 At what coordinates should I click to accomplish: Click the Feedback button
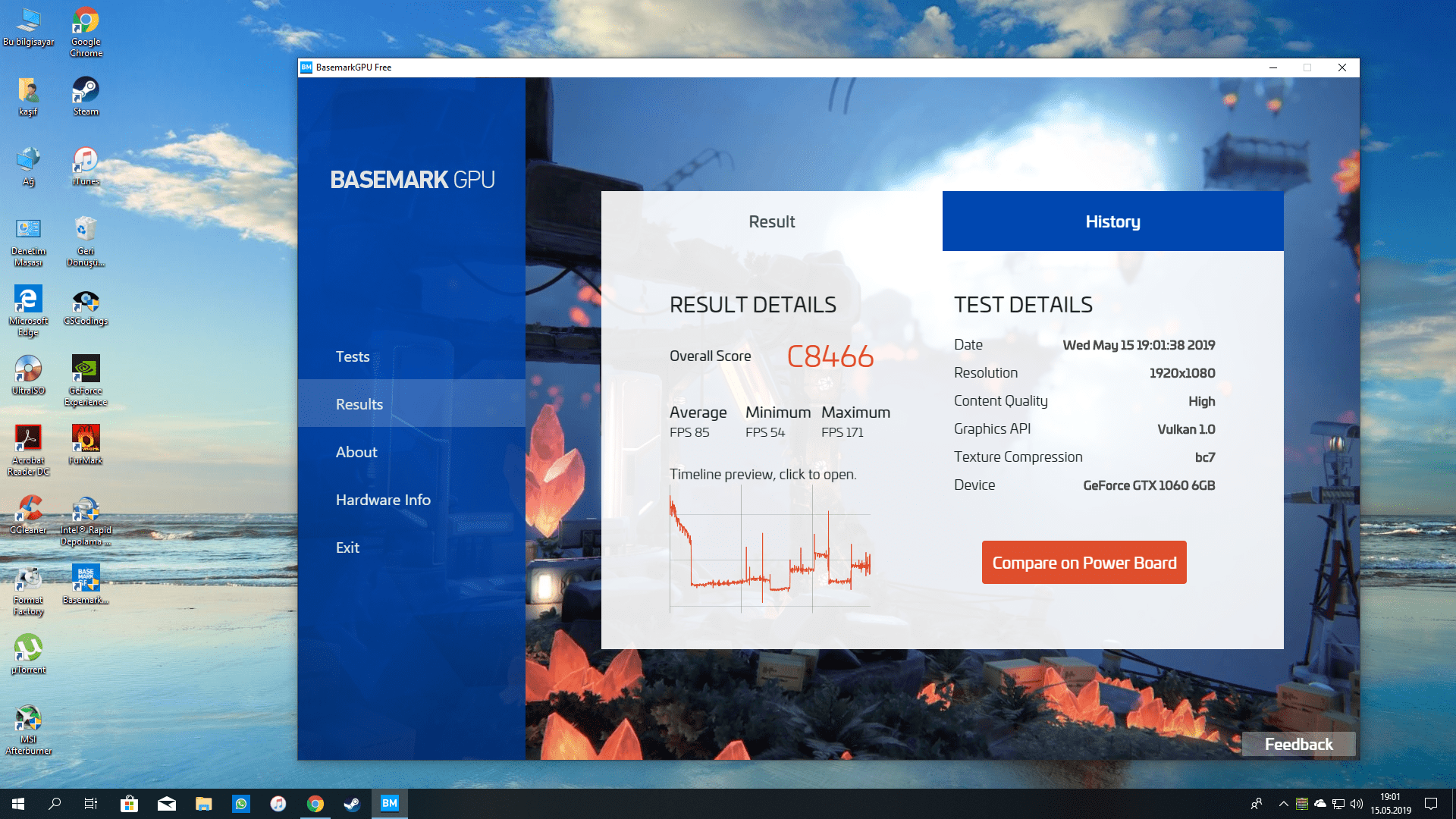1298,744
